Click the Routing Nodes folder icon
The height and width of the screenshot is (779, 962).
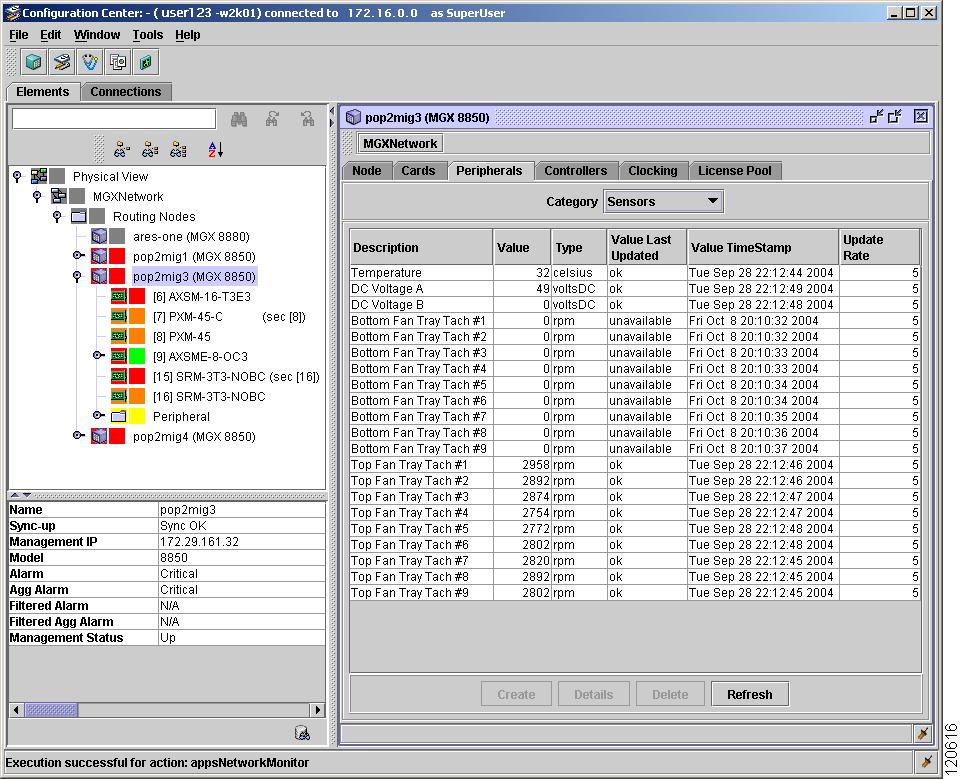[79, 217]
